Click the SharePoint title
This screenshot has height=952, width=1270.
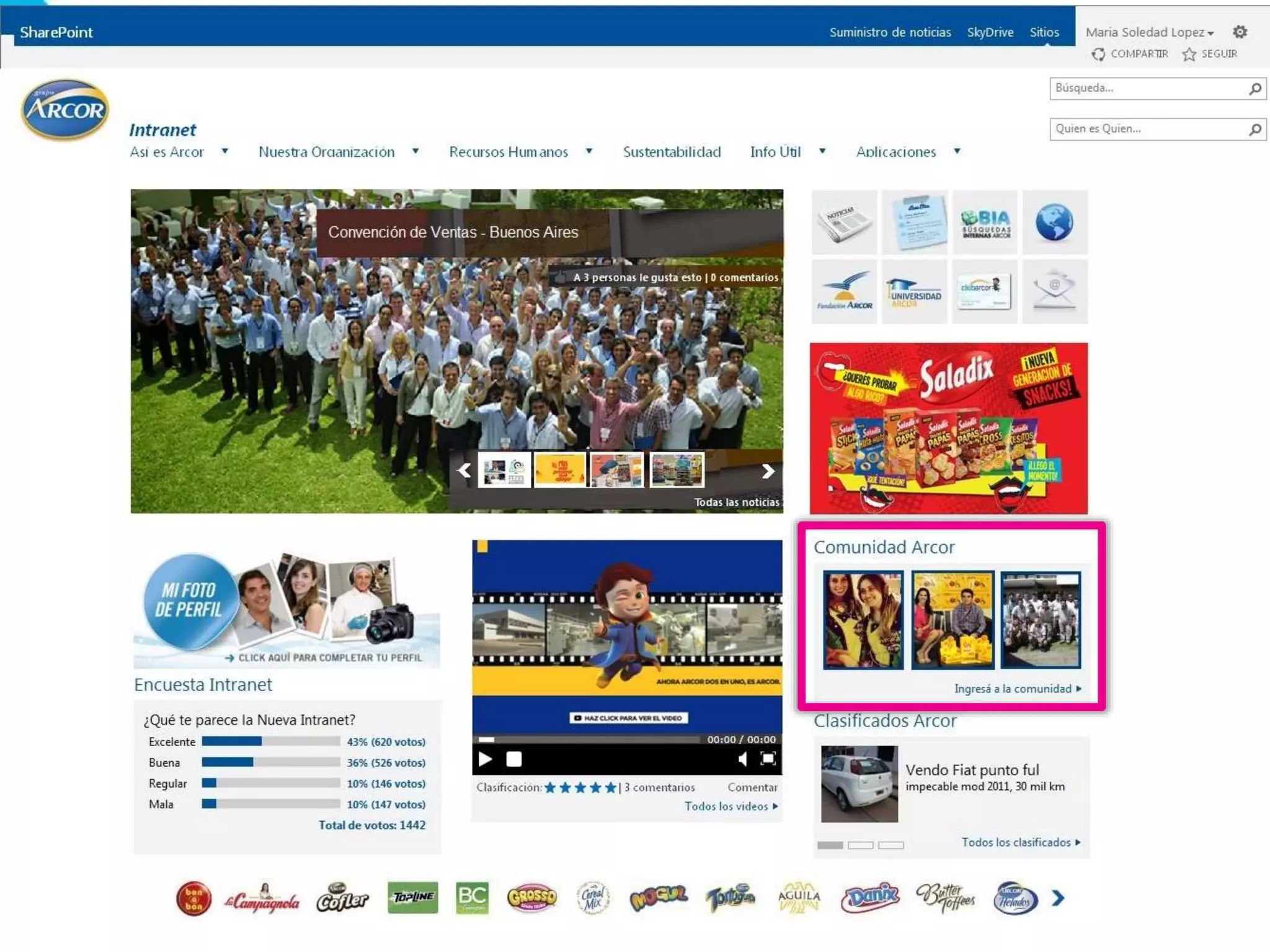[x=56, y=32]
